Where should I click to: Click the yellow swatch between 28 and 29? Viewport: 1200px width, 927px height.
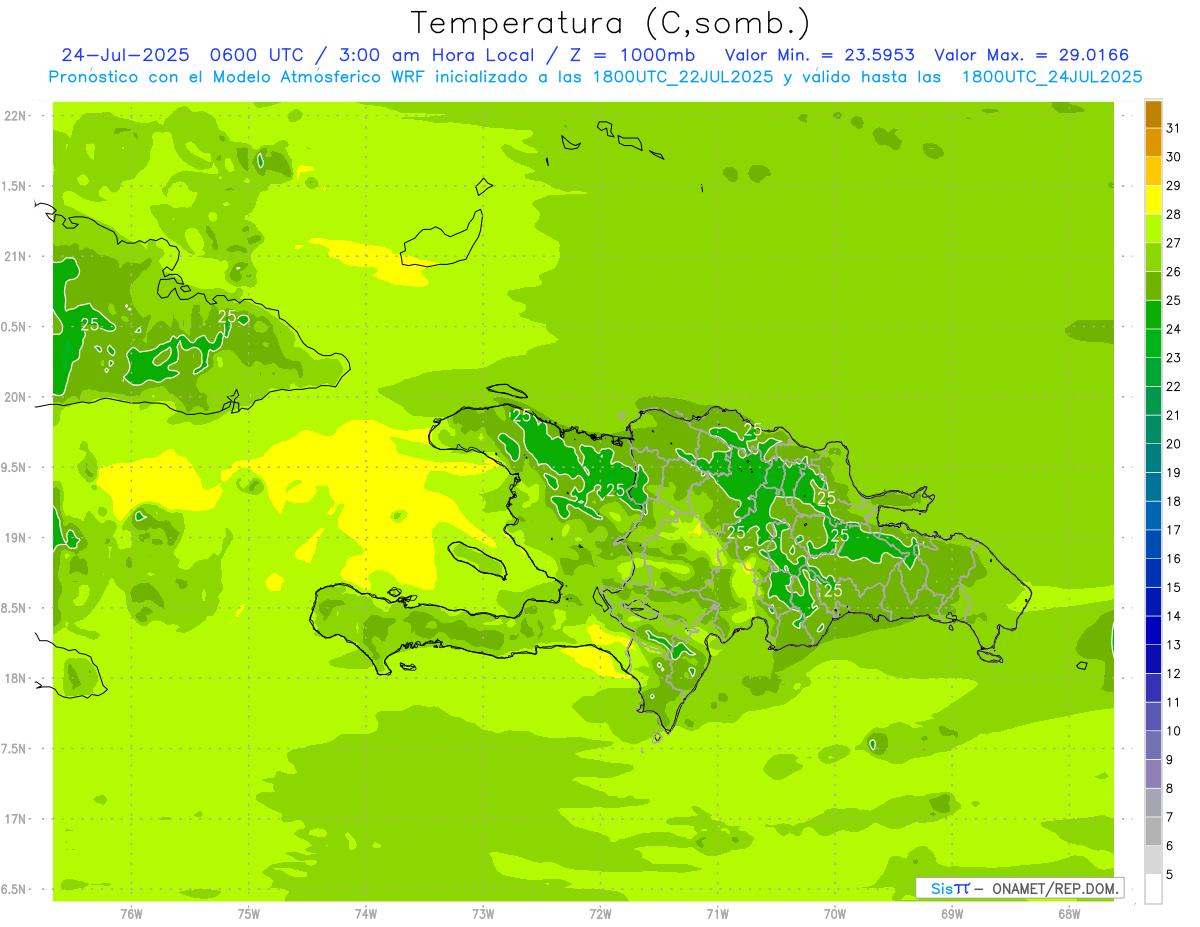(x=1153, y=200)
